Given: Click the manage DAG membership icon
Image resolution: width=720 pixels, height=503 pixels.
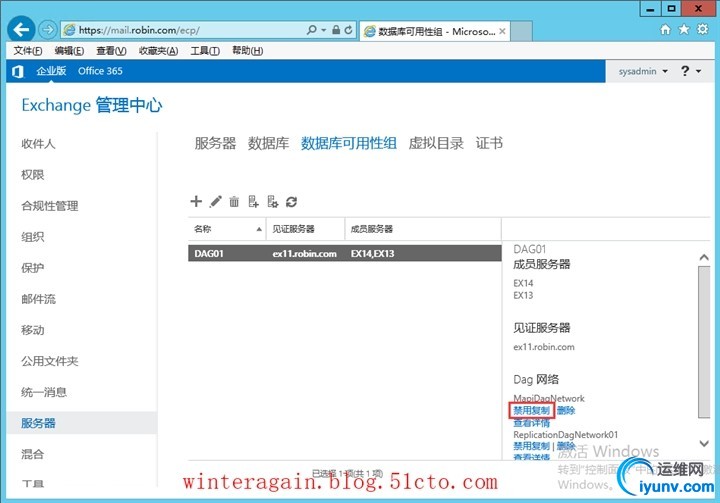Looking at the screenshot, I should coord(253,201).
